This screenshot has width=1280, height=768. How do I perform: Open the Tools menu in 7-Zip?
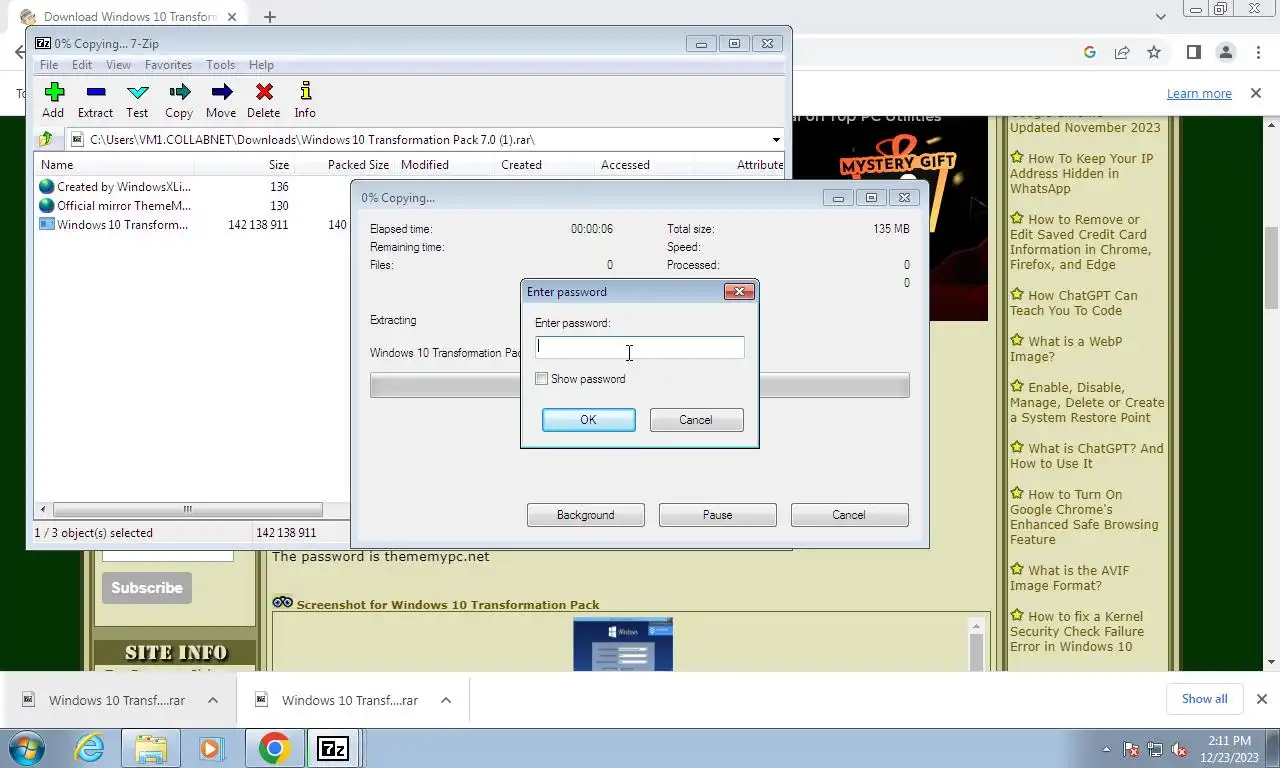click(x=220, y=65)
